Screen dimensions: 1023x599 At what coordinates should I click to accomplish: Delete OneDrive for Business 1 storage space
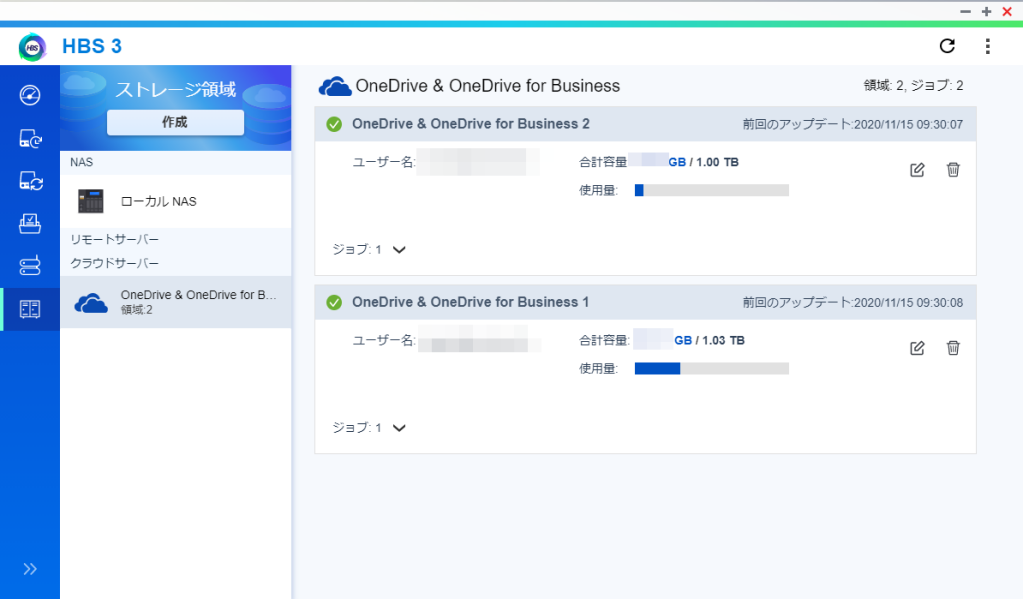point(953,348)
